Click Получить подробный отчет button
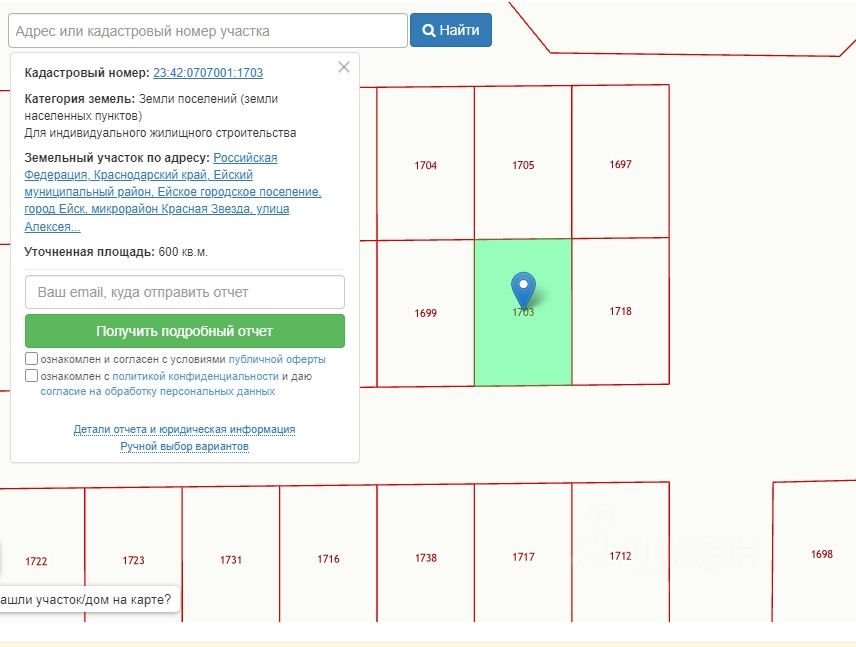Viewport: 856px width, 647px height. pos(185,331)
